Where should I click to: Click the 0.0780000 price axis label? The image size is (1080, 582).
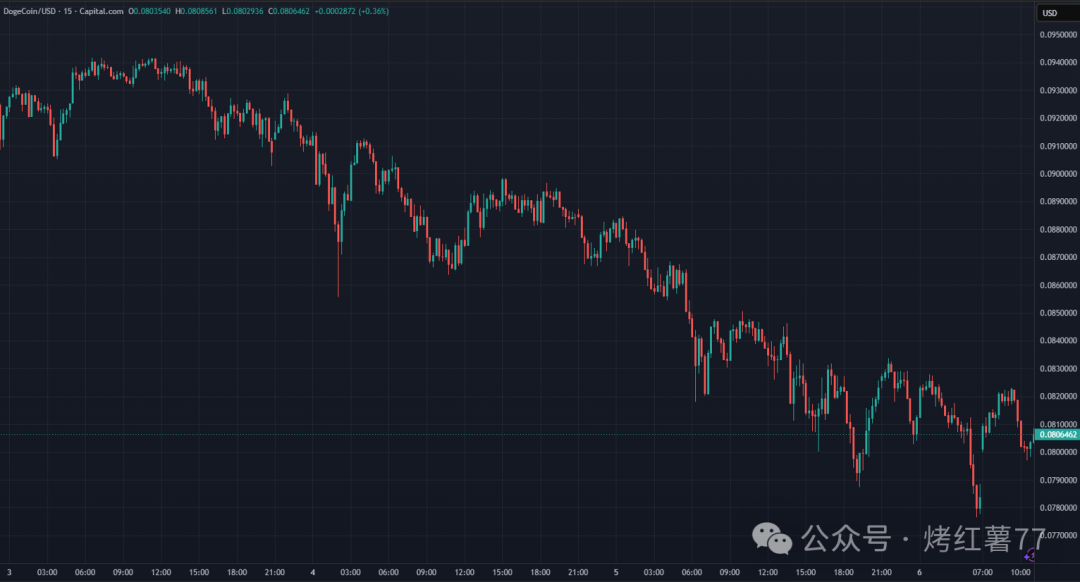click(1058, 508)
